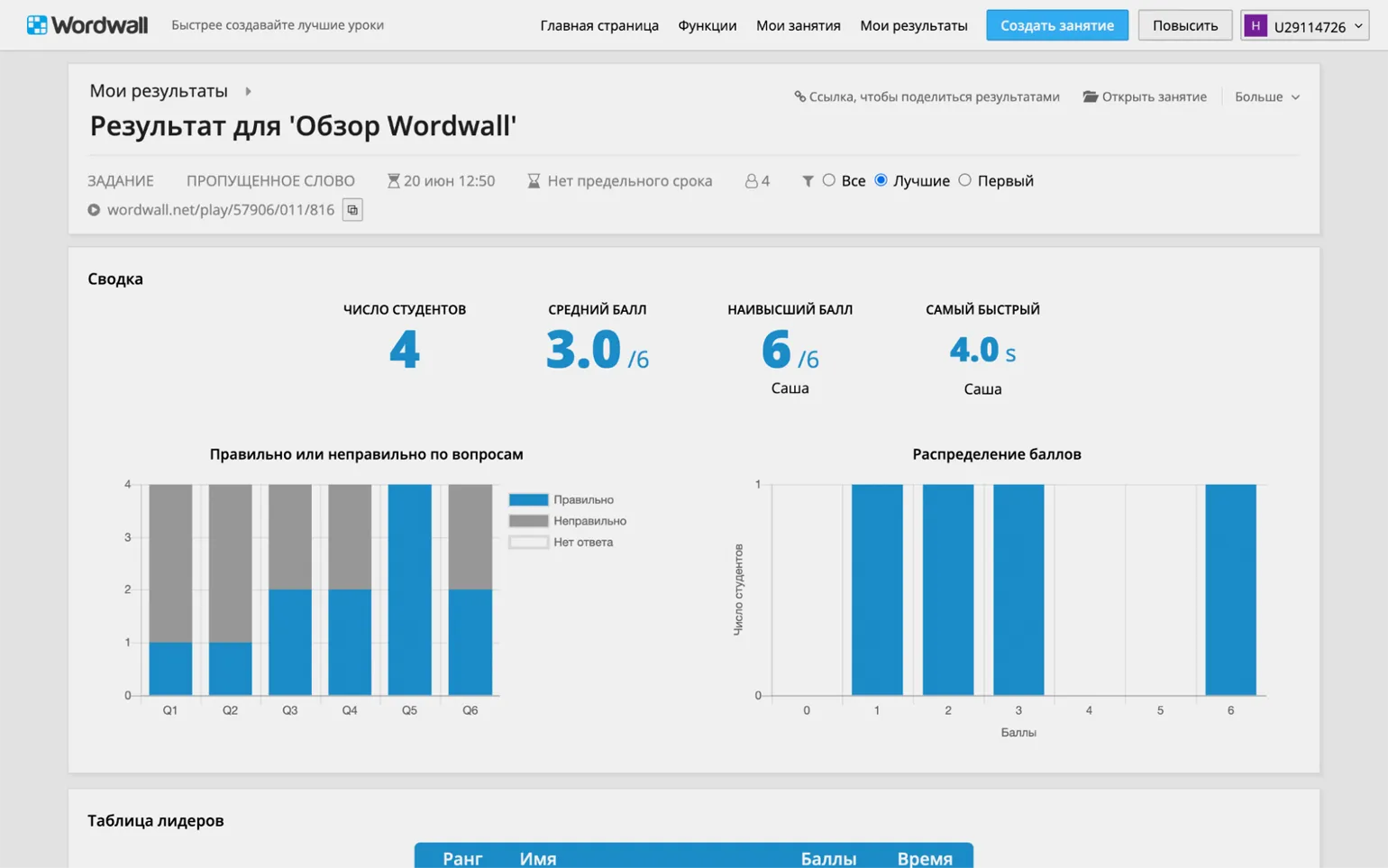Click the blue 'Правильно' legend swatch

pos(528,499)
